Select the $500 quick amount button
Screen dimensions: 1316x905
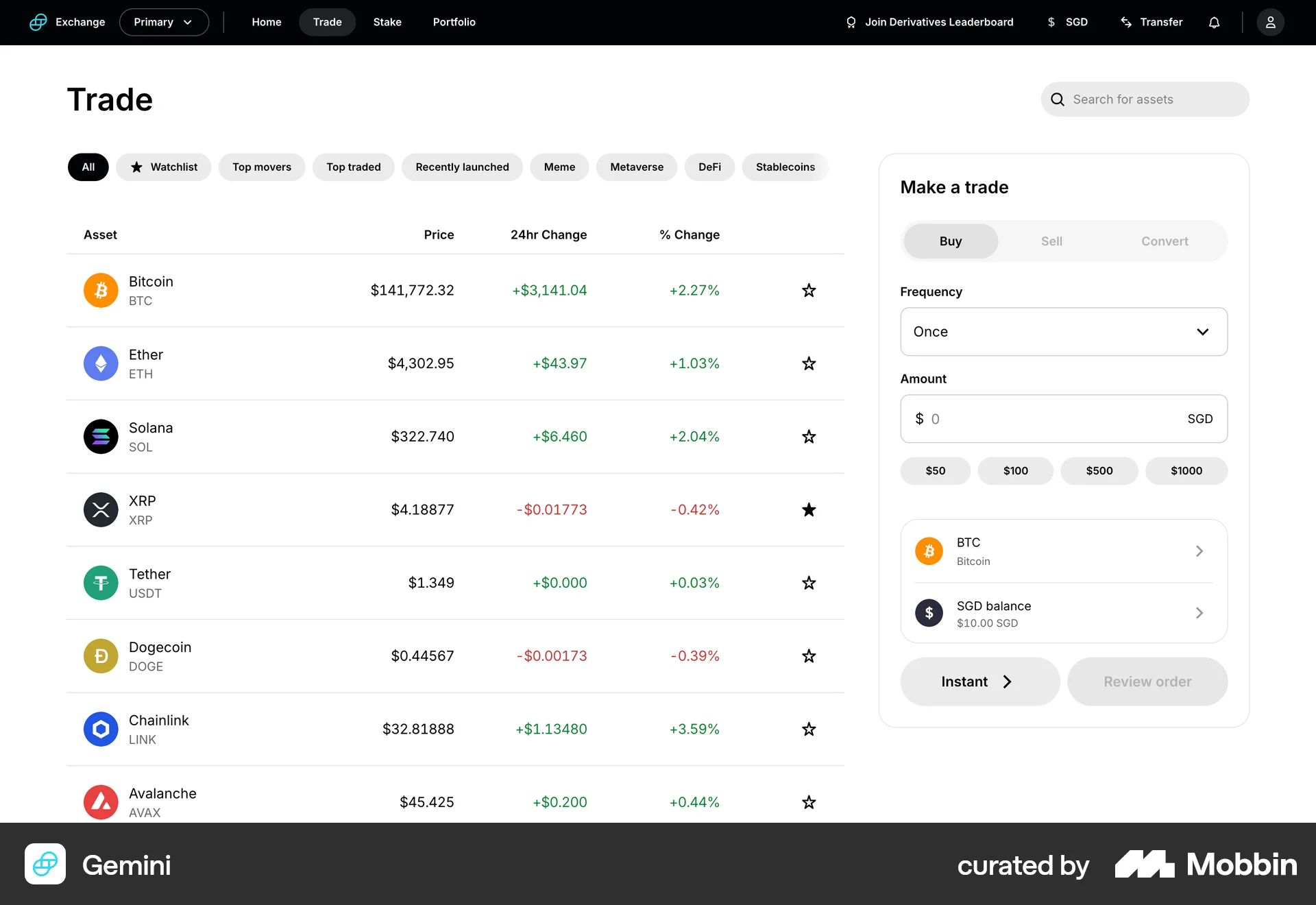1099,471
